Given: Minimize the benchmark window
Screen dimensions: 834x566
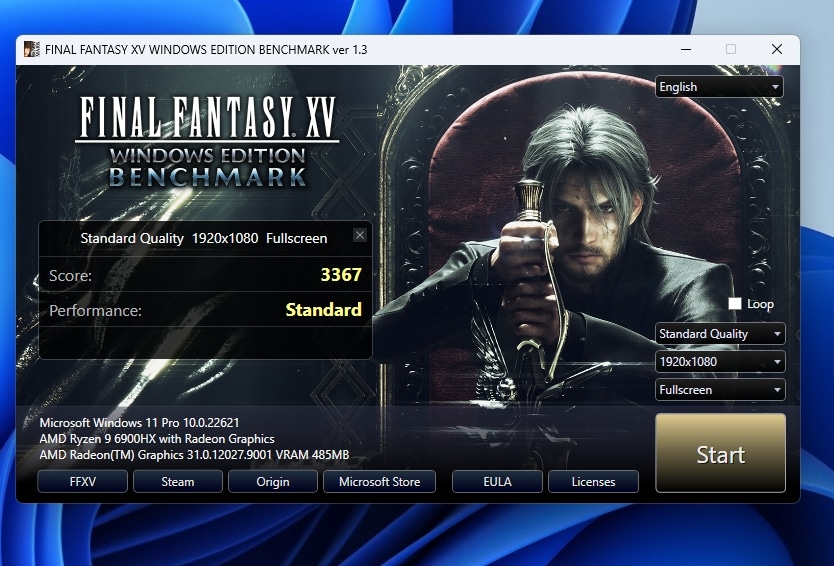Looking at the screenshot, I should [x=685, y=50].
